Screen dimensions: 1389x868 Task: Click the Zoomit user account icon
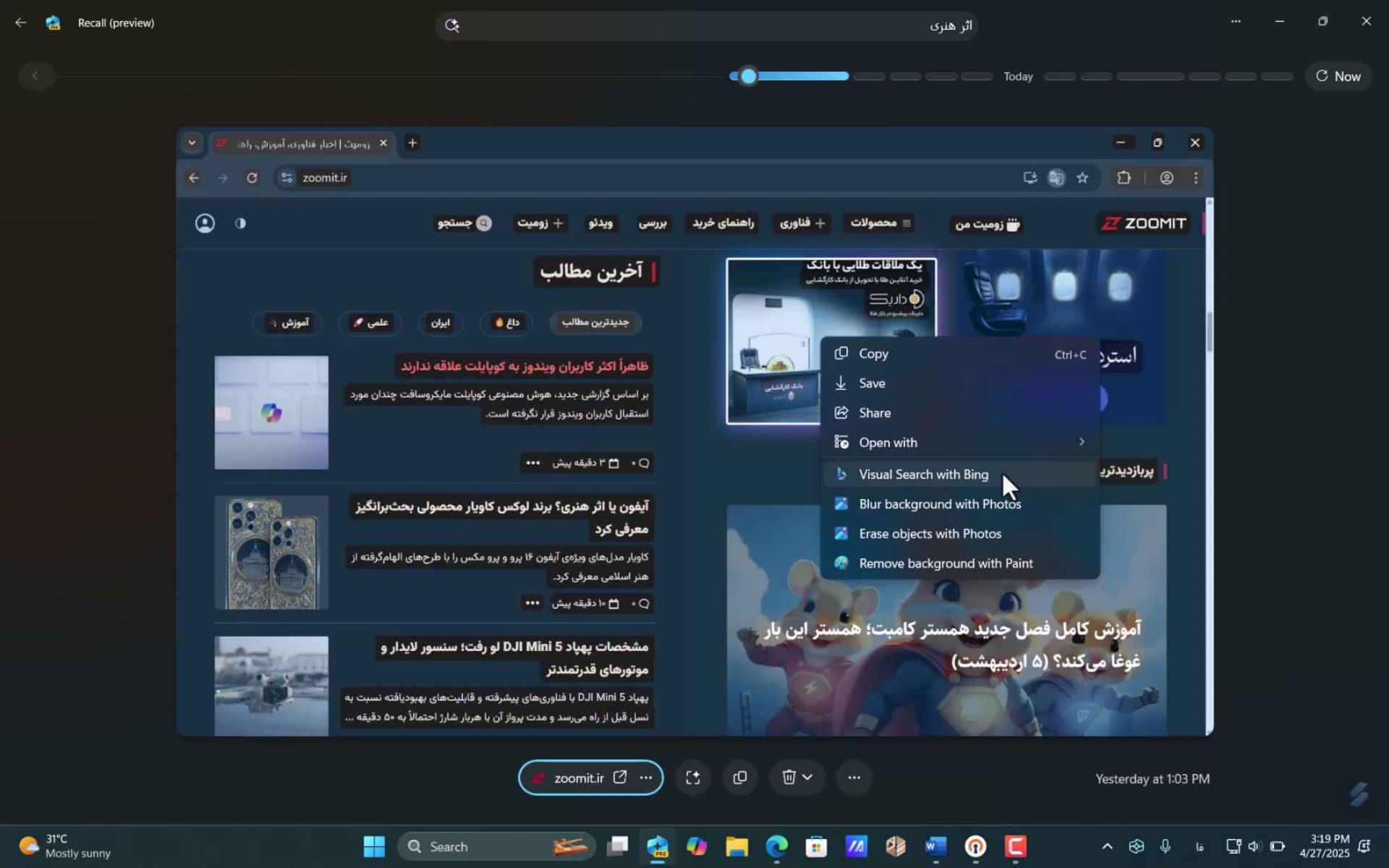[x=205, y=224]
